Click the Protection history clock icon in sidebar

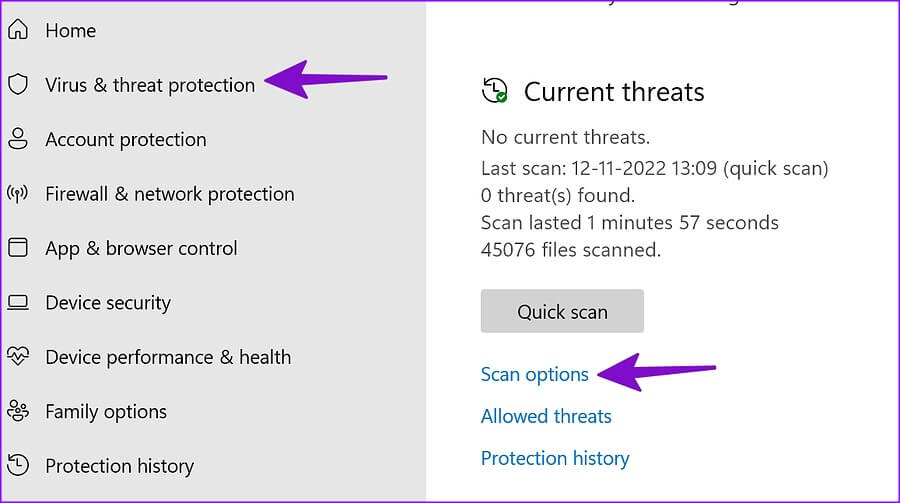18,465
